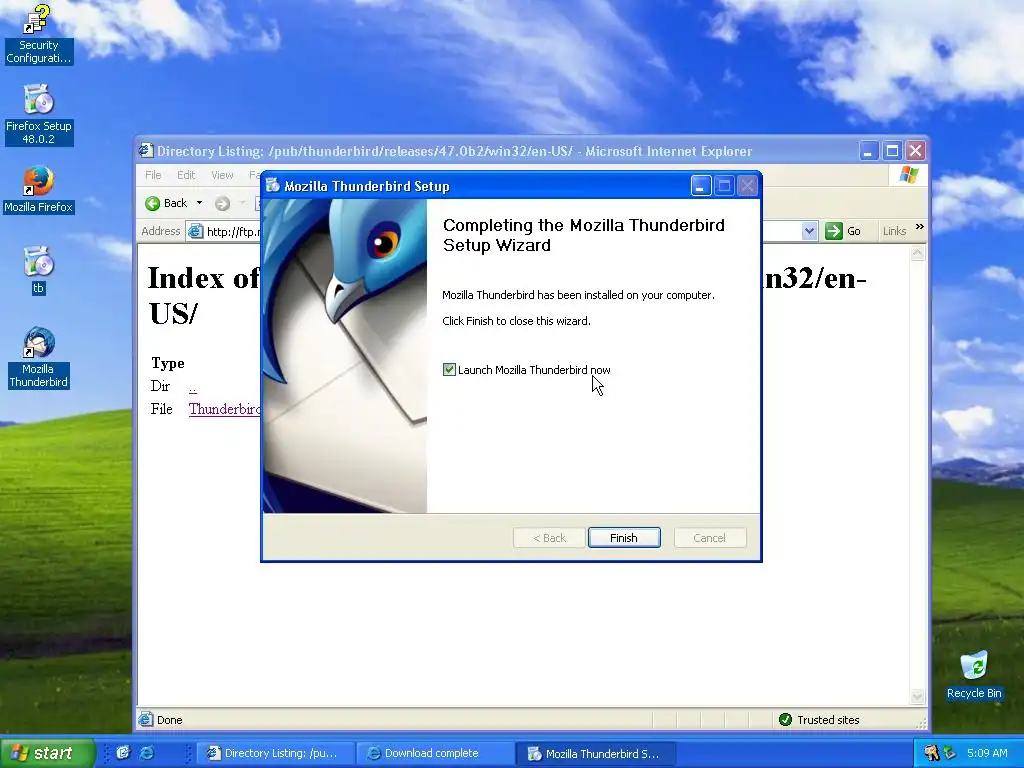Viewport: 1024px width, 768px height.
Task: Click the Start button
Action: pyautogui.click(x=47, y=753)
